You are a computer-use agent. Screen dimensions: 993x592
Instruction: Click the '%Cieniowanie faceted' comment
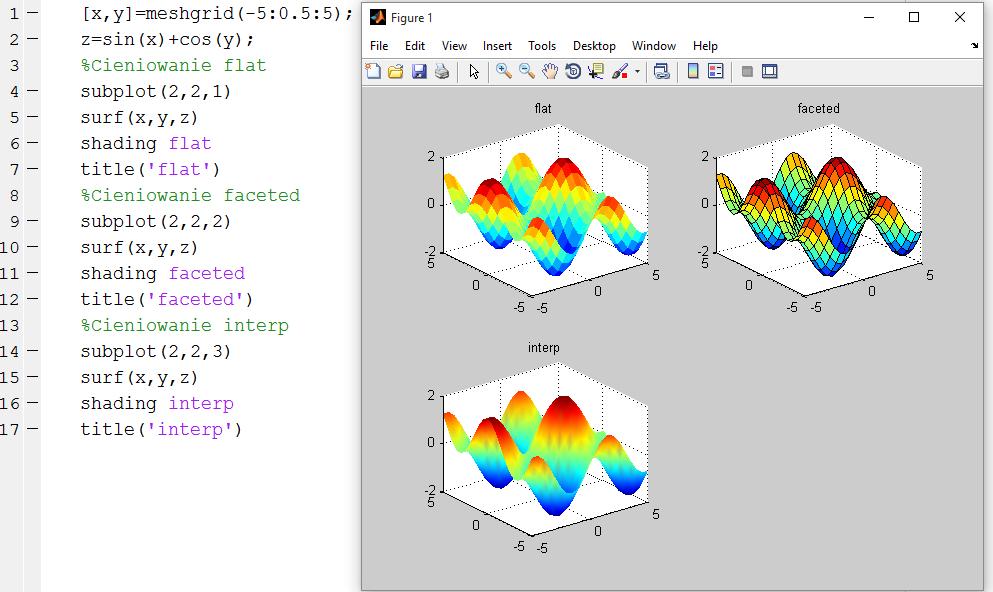190,195
